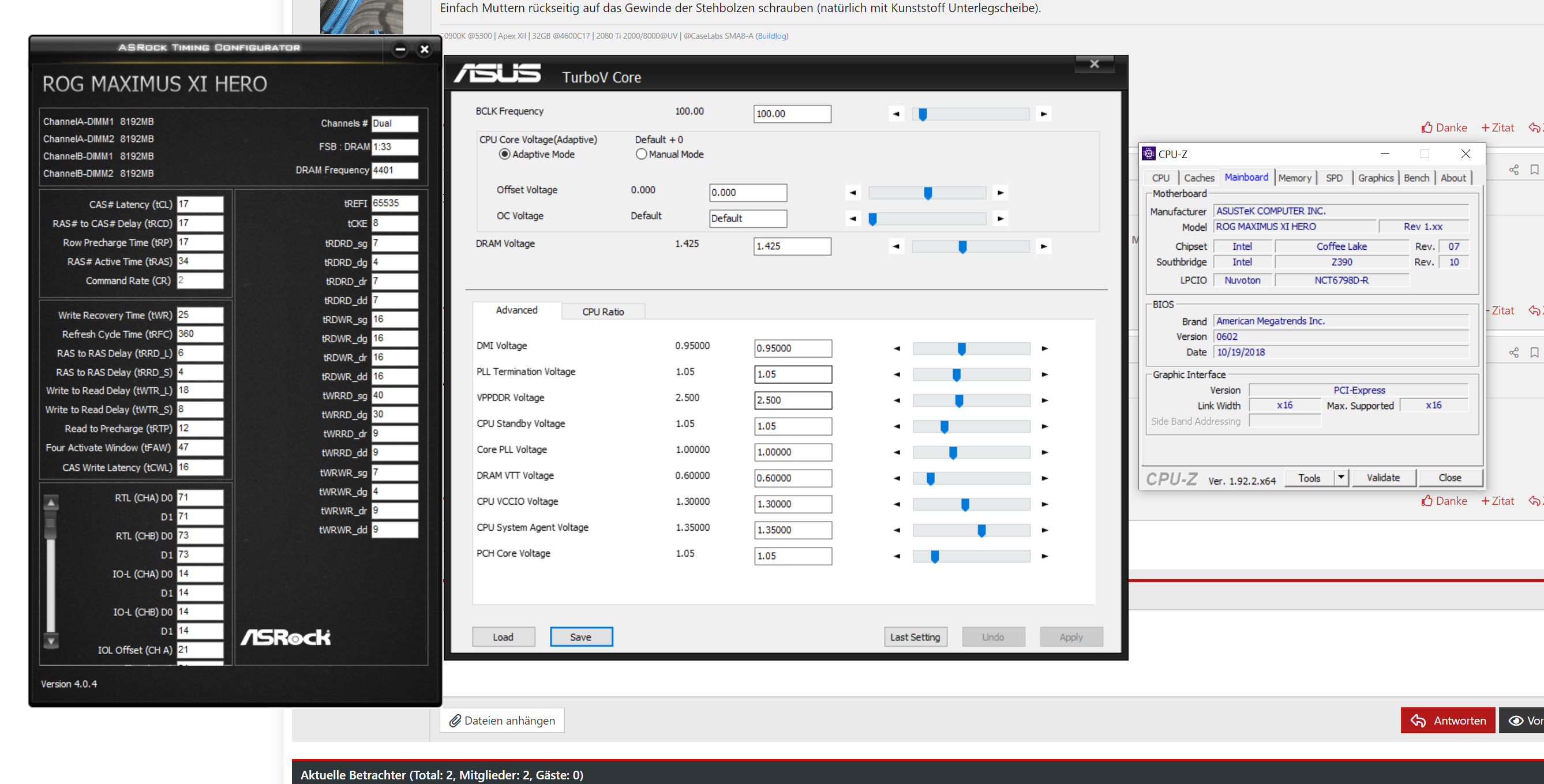The image size is (1544, 784).
Task: Click the Save button in TurboV
Action: click(581, 636)
